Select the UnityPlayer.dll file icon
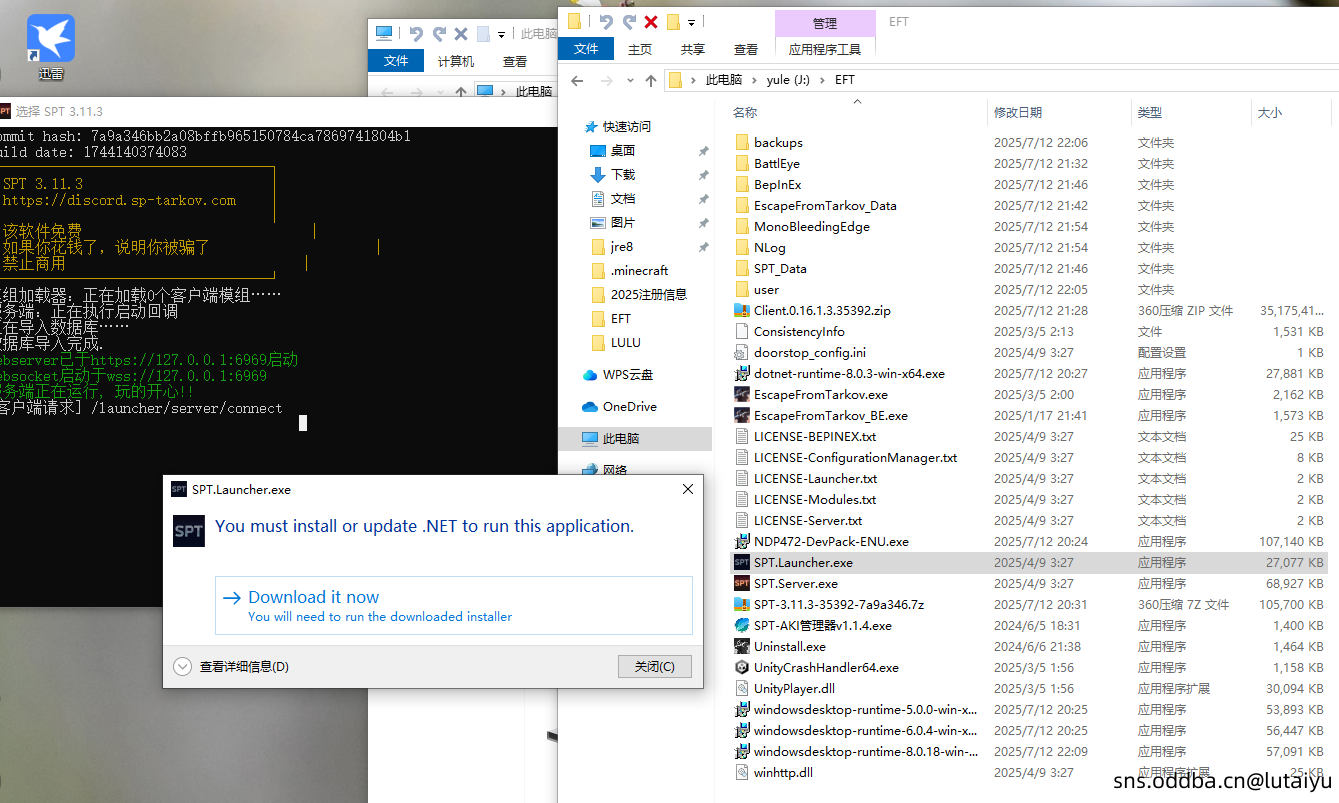 coord(741,688)
